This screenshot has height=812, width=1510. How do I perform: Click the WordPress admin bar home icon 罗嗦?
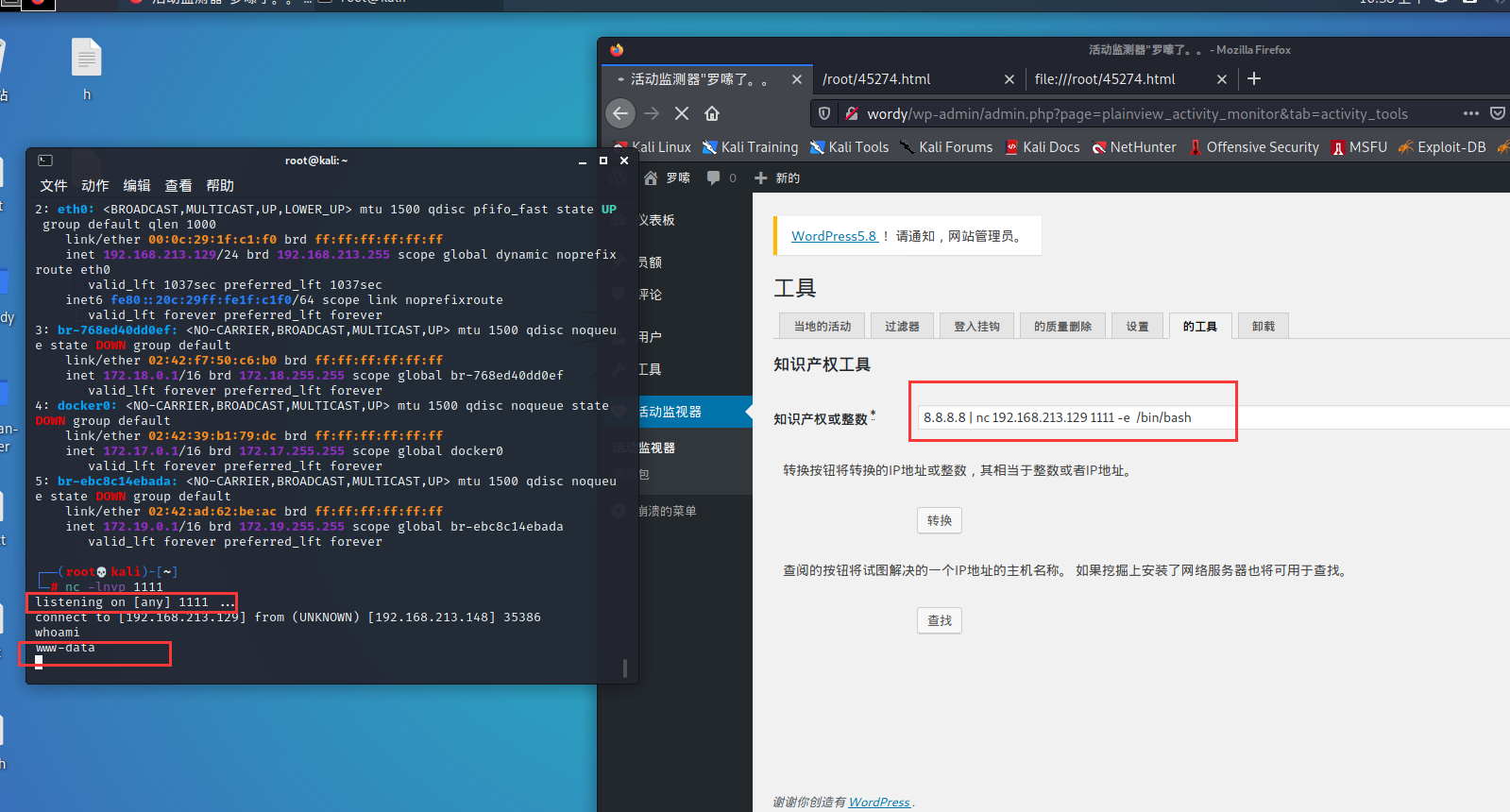667,178
